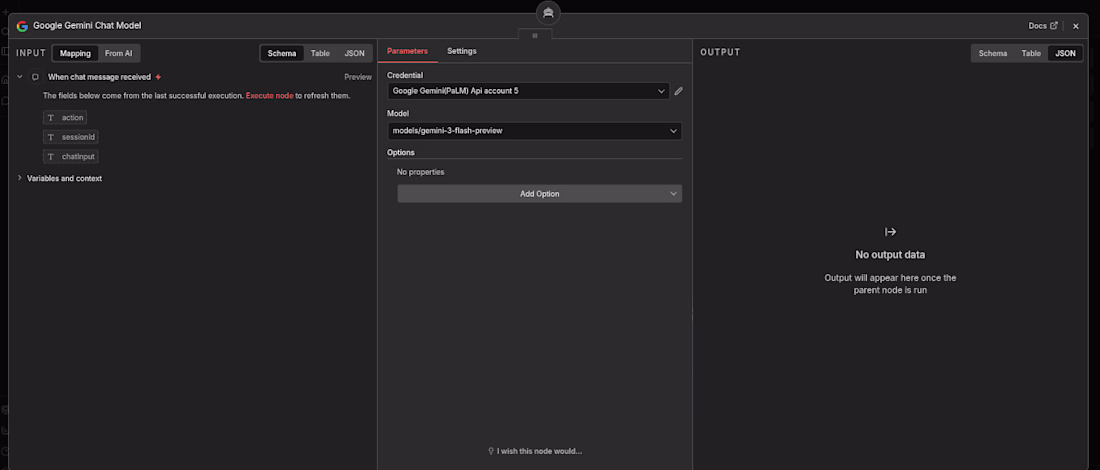Click the INPUT panel heading
Image resolution: width=1100 pixels, height=470 pixels.
click(31, 53)
